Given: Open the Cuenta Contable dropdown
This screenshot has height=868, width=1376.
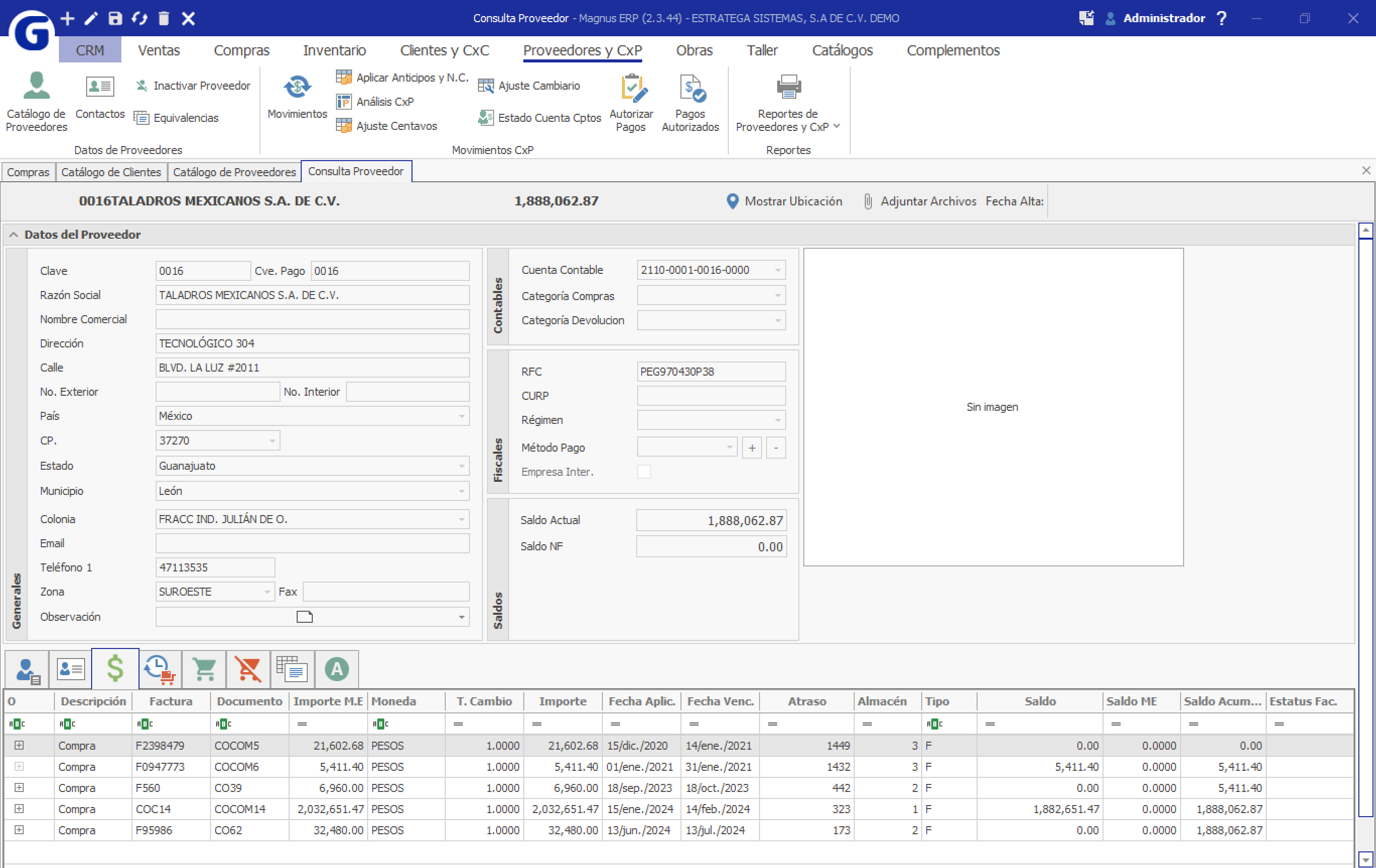Looking at the screenshot, I should coord(778,270).
